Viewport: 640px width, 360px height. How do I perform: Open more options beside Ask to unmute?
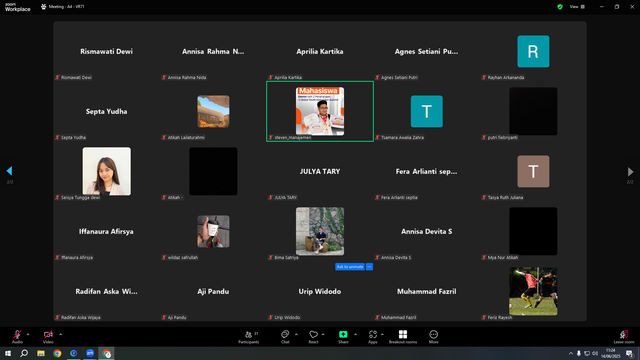coord(369,267)
